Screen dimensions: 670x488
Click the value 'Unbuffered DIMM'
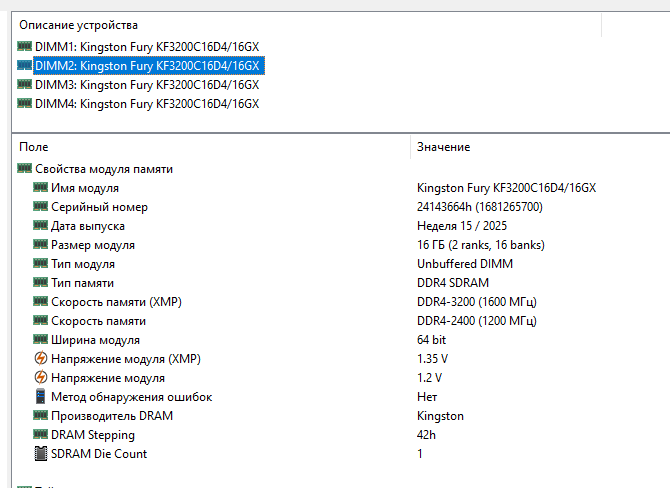(x=465, y=264)
